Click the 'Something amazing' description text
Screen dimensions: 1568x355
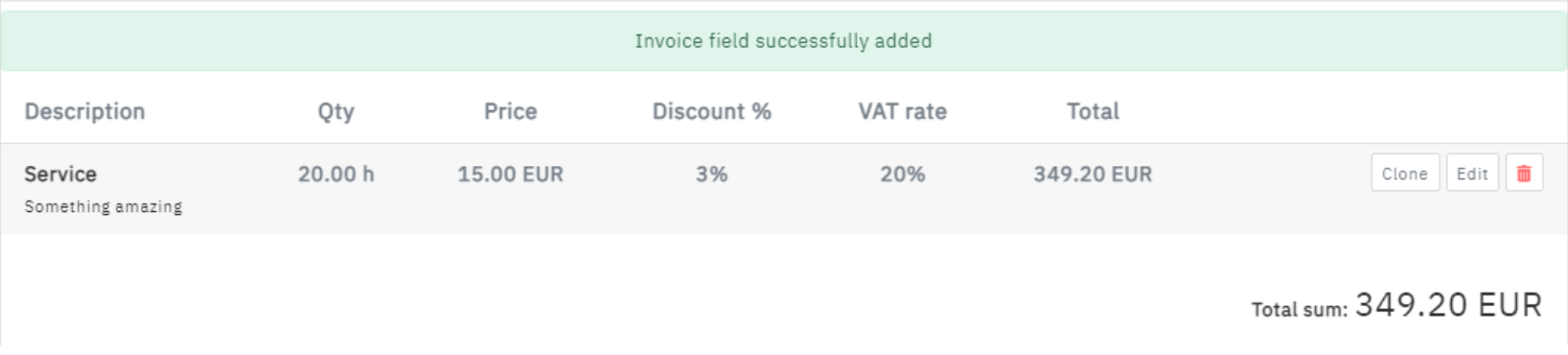(x=104, y=206)
